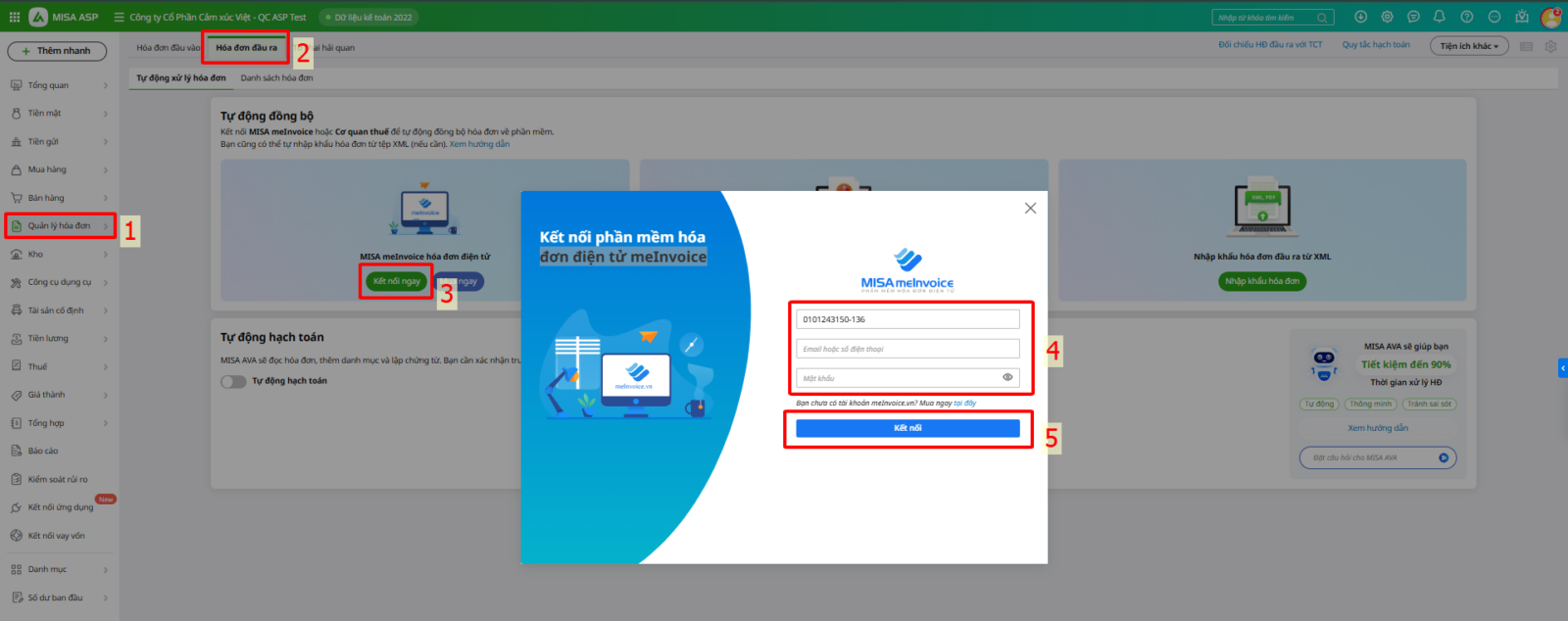Toggle the hamburger menu to collapse sidebar
Image resolution: width=1568 pixels, height=621 pixels.
coord(119,17)
